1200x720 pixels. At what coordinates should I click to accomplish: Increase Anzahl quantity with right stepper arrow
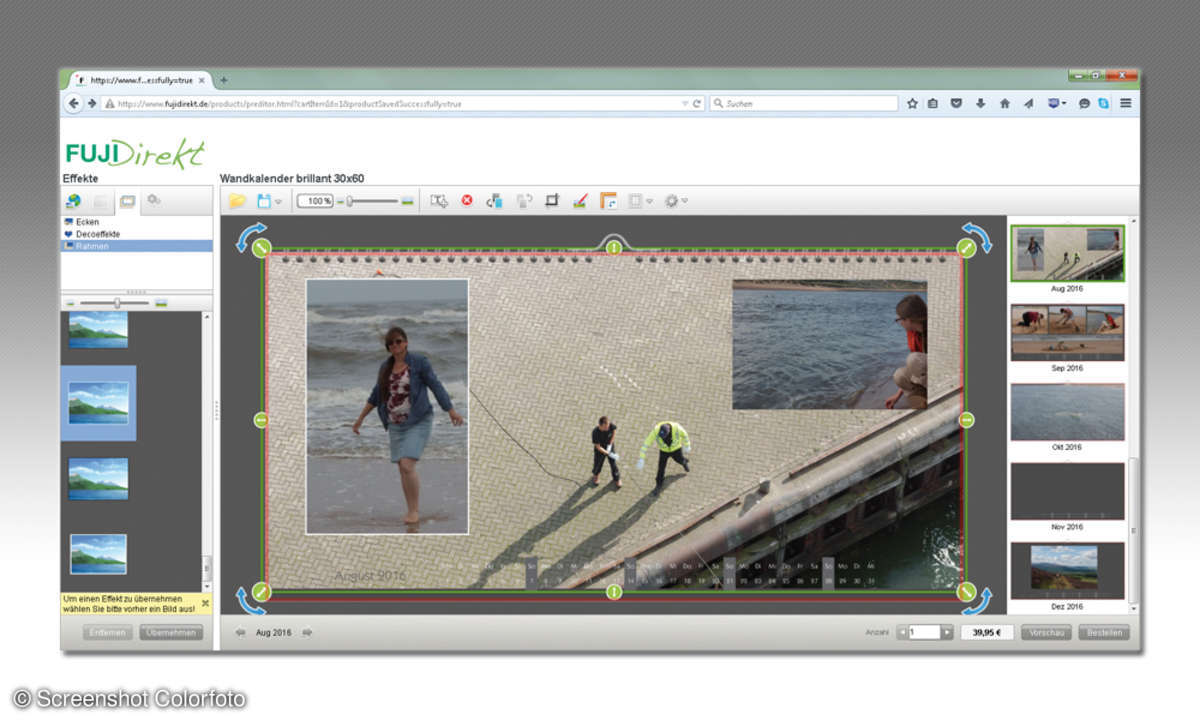(948, 632)
